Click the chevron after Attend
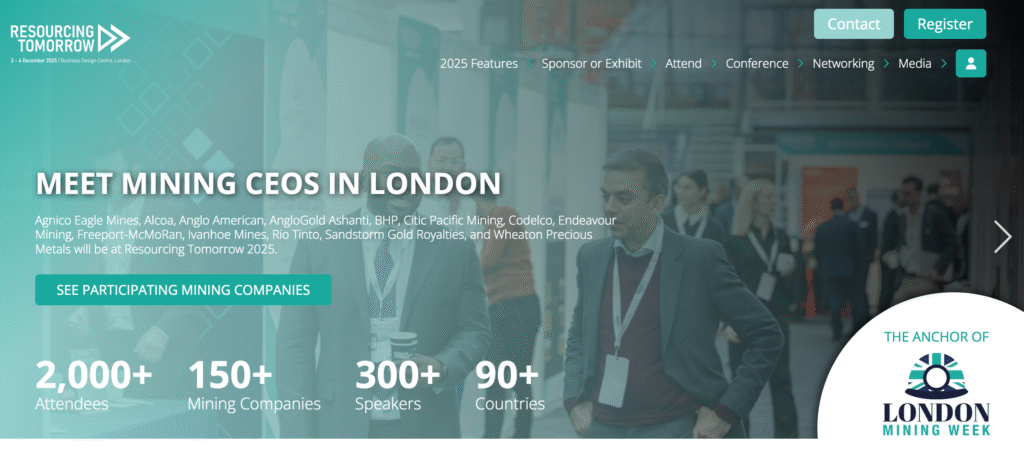The image size is (1024, 460). (714, 63)
